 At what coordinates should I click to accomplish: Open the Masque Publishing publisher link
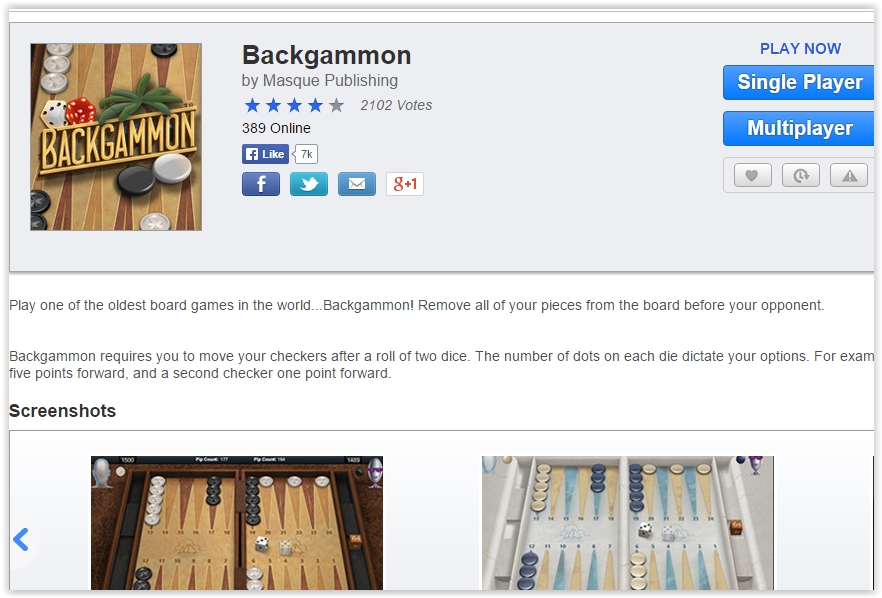point(330,80)
